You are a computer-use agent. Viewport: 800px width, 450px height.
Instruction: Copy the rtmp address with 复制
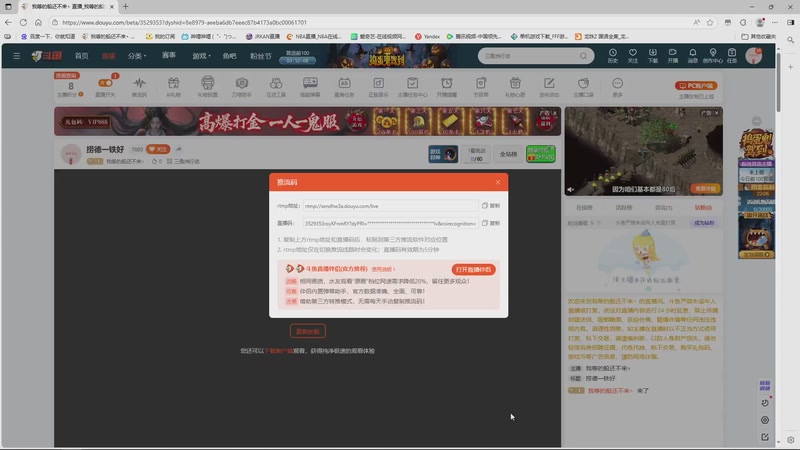tap(491, 206)
